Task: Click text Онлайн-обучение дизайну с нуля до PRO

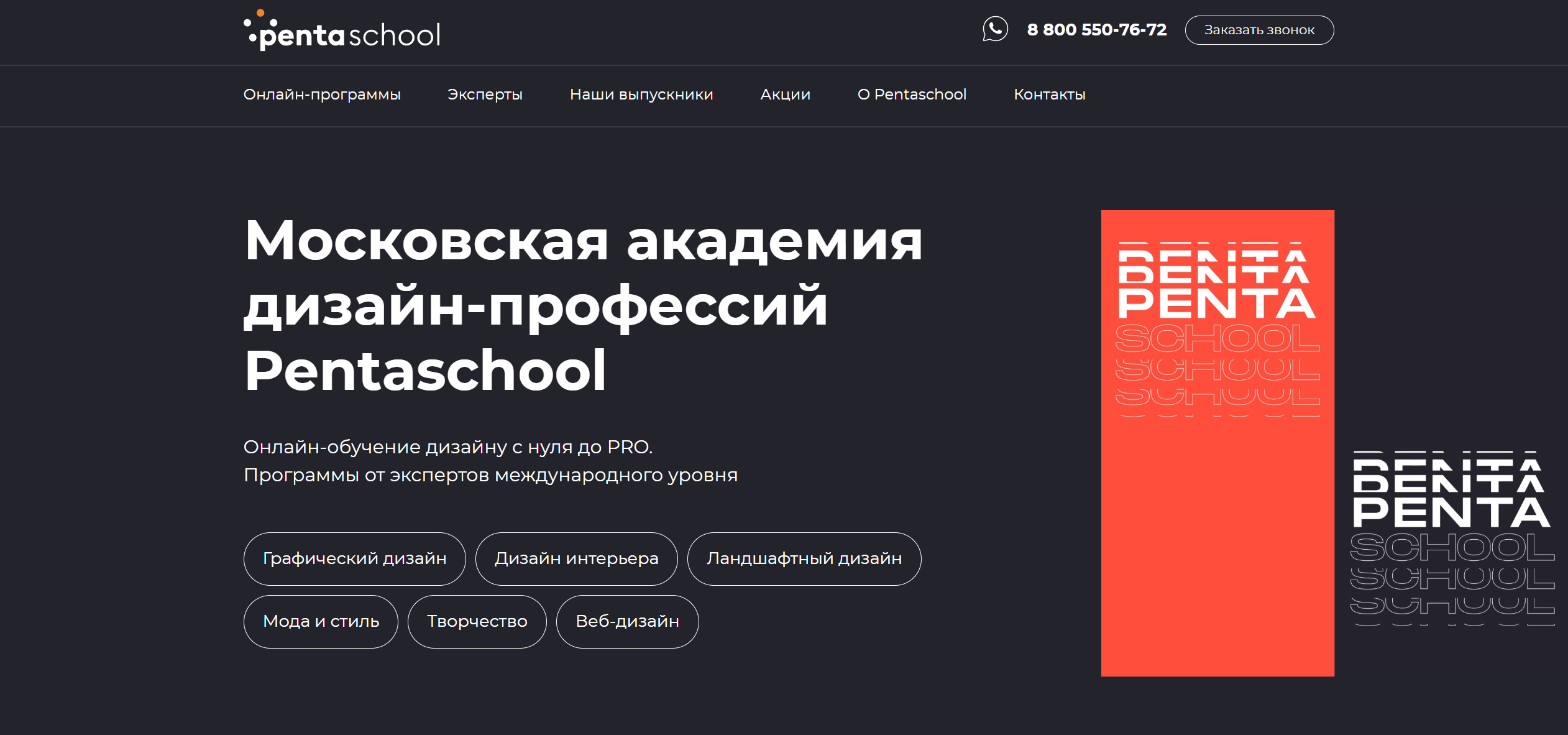Action: [x=447, y=447]
